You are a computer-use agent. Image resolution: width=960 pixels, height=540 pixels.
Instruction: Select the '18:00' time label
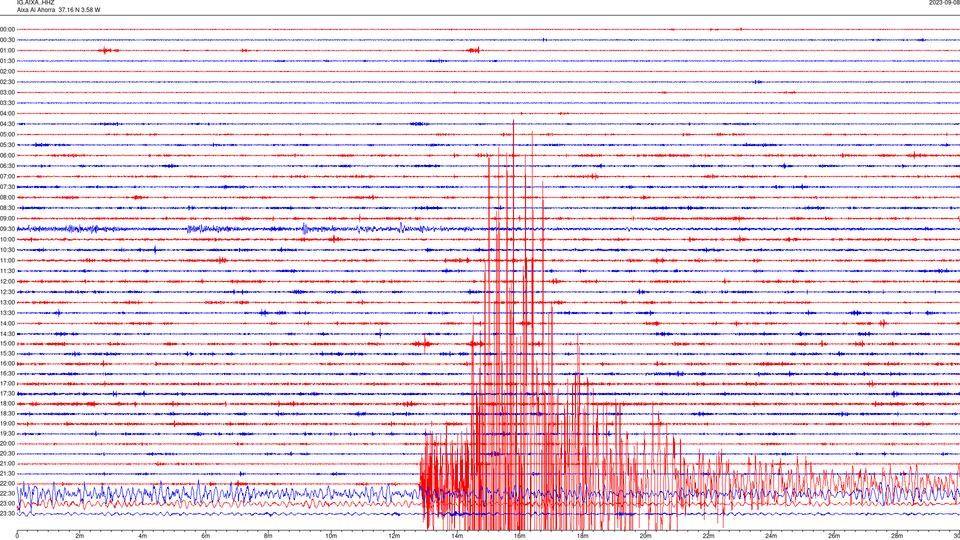(x=7, y=404)
